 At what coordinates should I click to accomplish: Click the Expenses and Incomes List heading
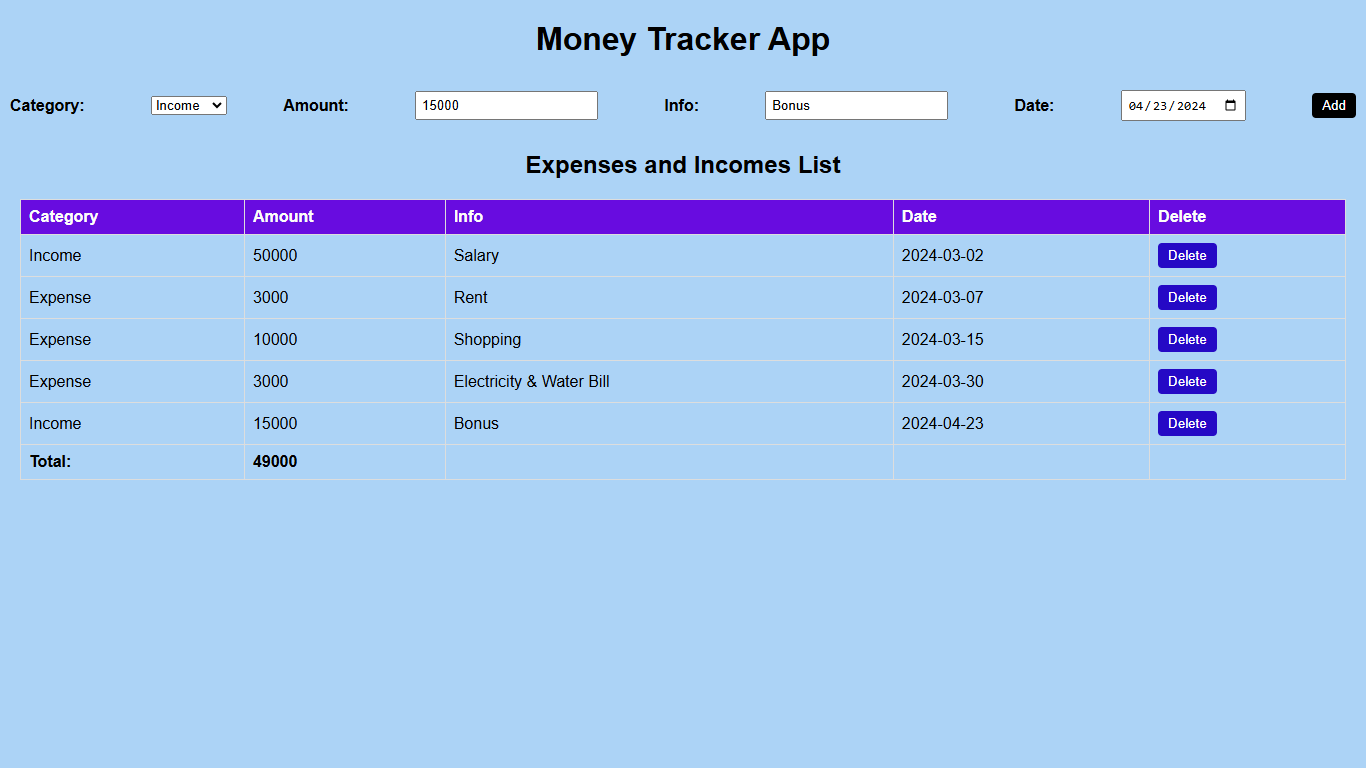(683, 165)
